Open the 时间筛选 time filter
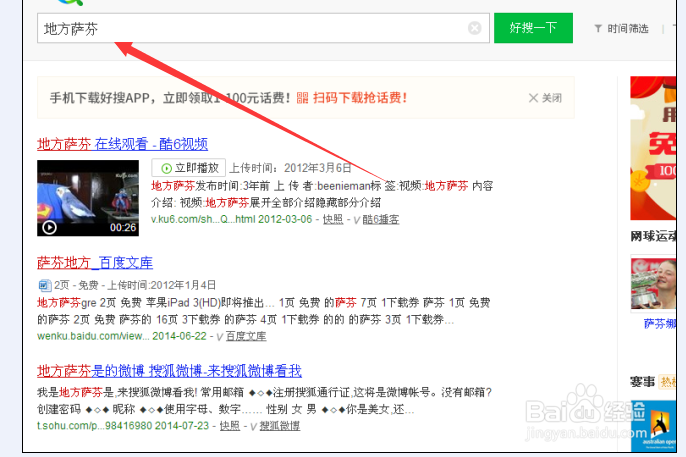 pyautogui.click(x=627, y=29)
